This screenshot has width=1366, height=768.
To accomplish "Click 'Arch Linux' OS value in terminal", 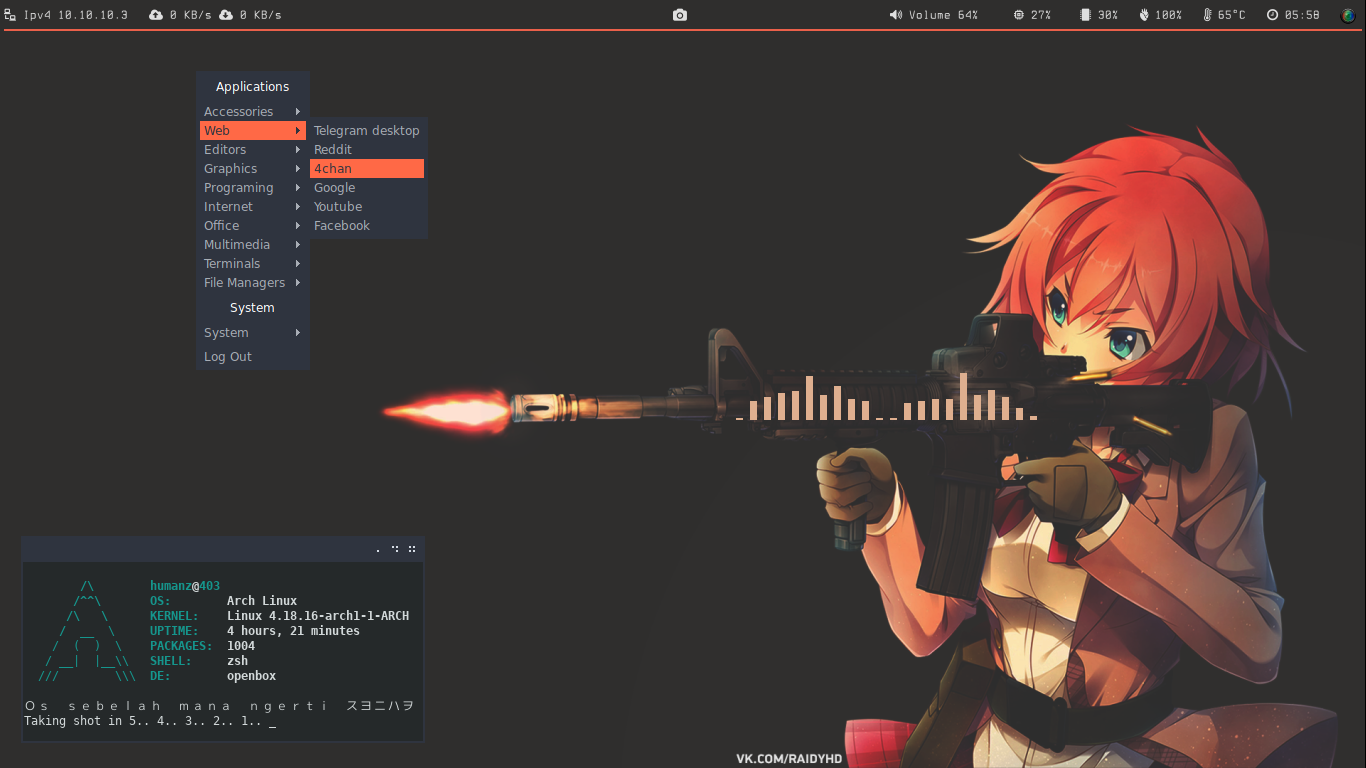I will pos(262,601).
